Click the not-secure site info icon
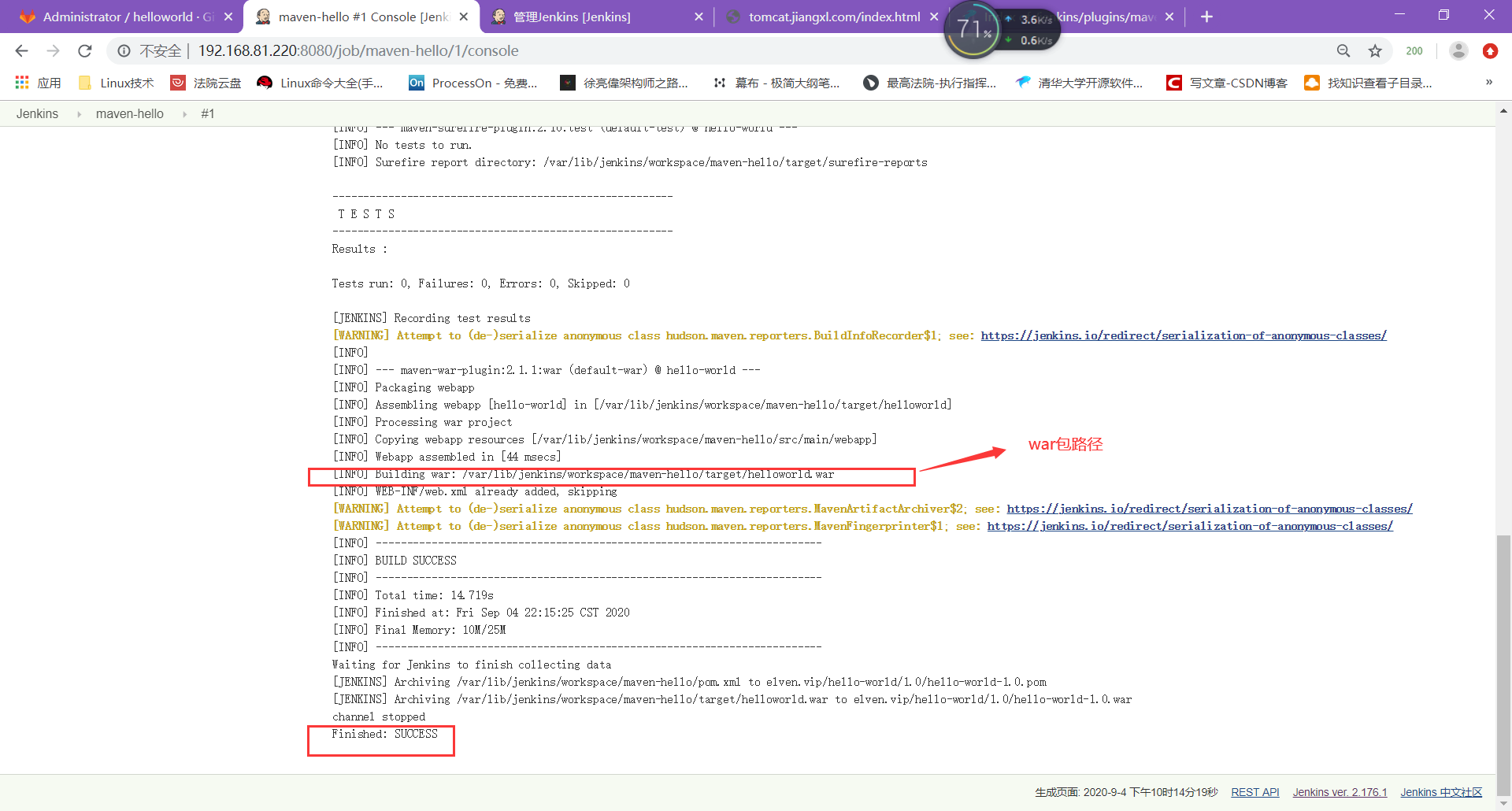The height and width of the screenshot is (811, 1512). [x=124, y=51]
